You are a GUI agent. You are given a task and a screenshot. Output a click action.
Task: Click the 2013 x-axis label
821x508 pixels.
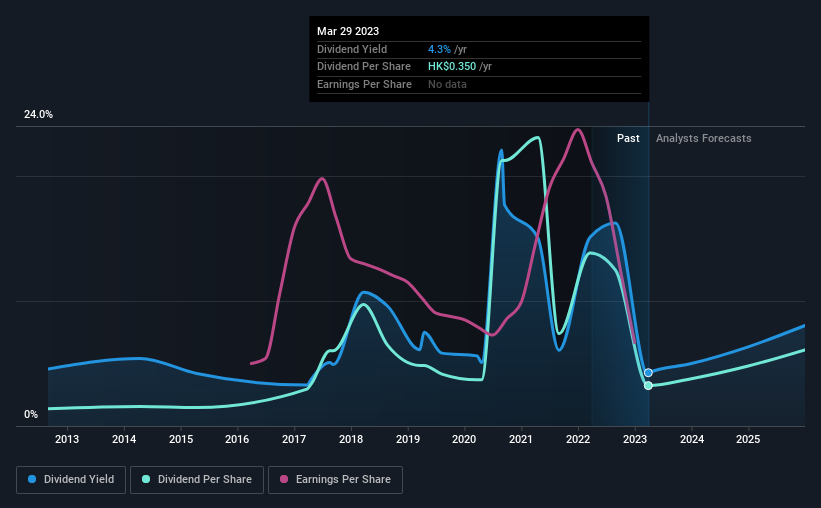pos(67,439)
